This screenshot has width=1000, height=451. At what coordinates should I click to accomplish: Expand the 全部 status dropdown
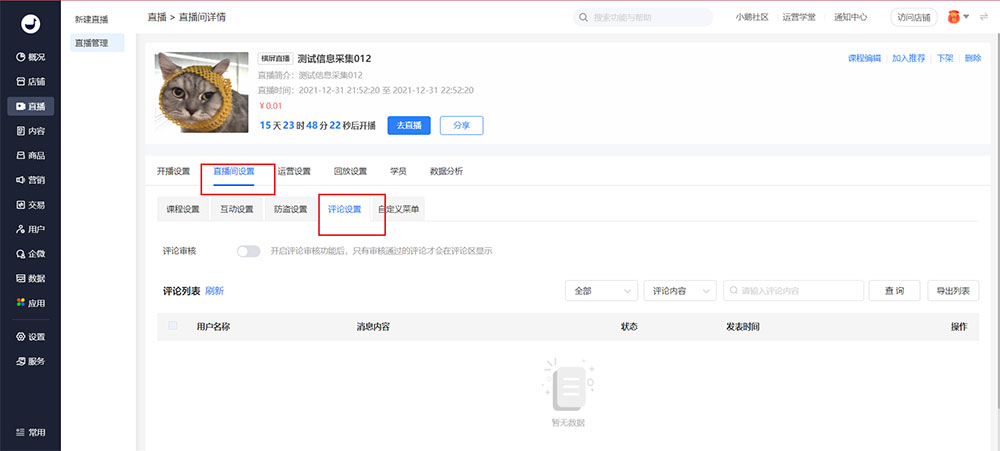click(x=601, y=290)
